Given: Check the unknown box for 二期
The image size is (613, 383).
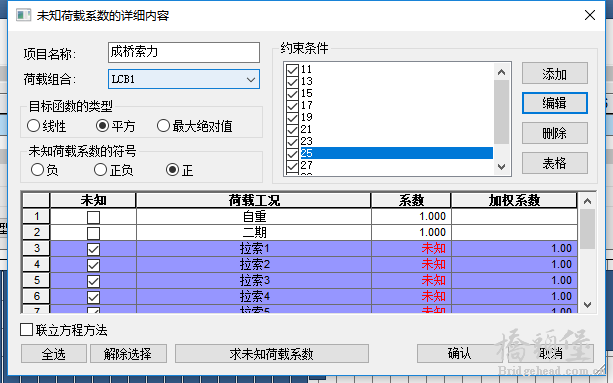Looking at the screenshot, I should click(93, 233).
